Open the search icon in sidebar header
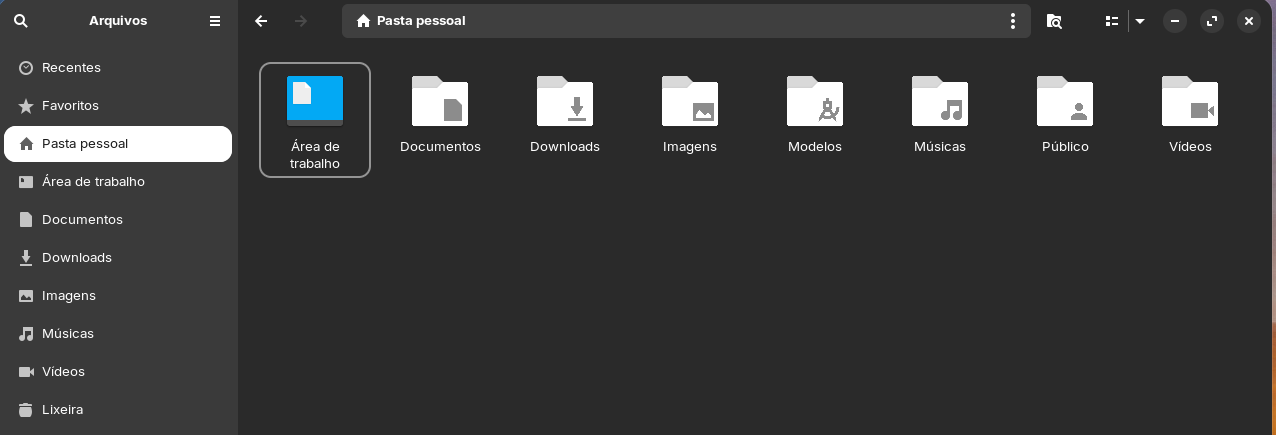 click(x=21, y=20)
